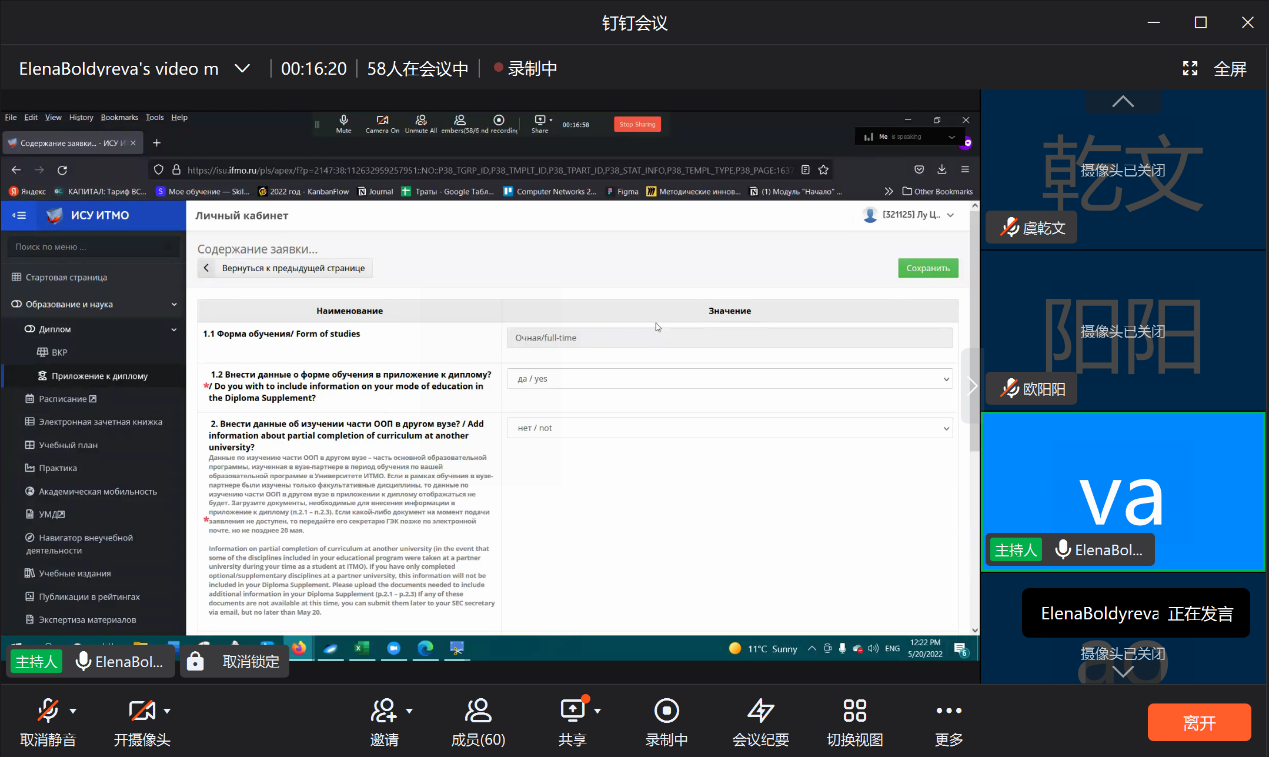Unmute microphone with 取消静音 button
1269x757 pixels.
coord(47,722)
